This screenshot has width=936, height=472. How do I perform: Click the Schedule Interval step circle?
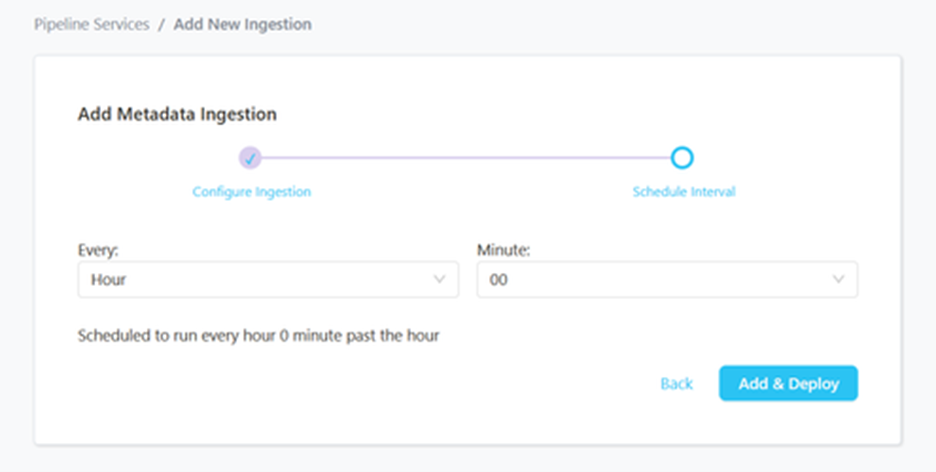point(682,157)
